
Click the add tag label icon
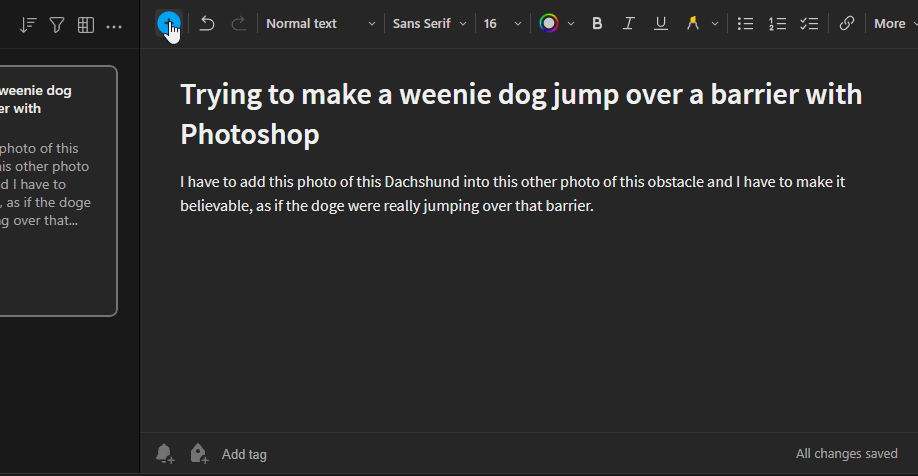(x=199, y=454)
